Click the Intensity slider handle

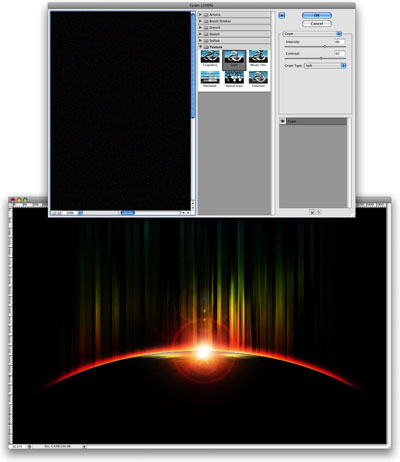click(325, 47)
